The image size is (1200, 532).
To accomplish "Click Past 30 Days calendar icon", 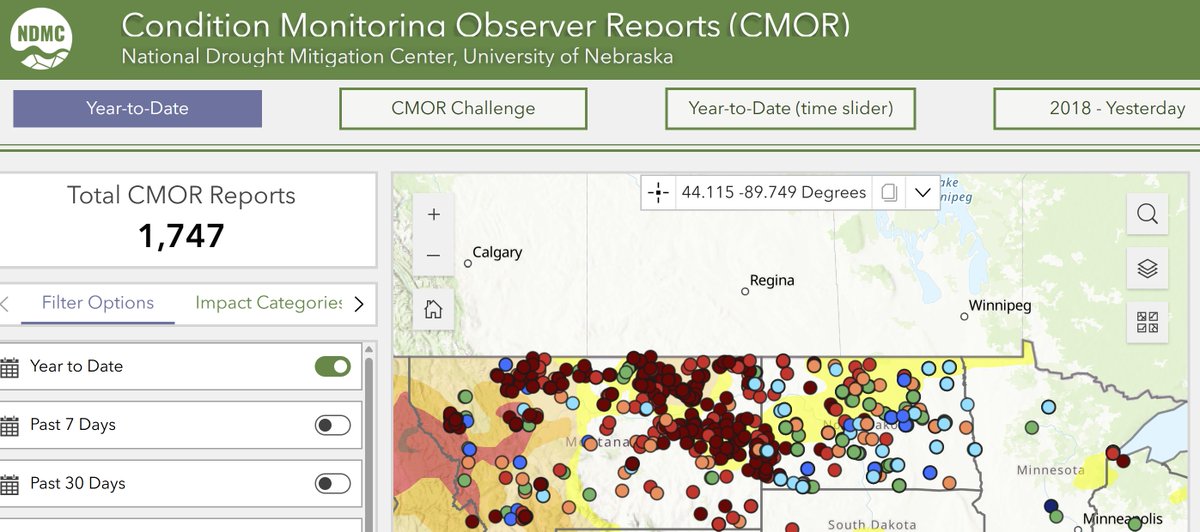I will point(10,484).
